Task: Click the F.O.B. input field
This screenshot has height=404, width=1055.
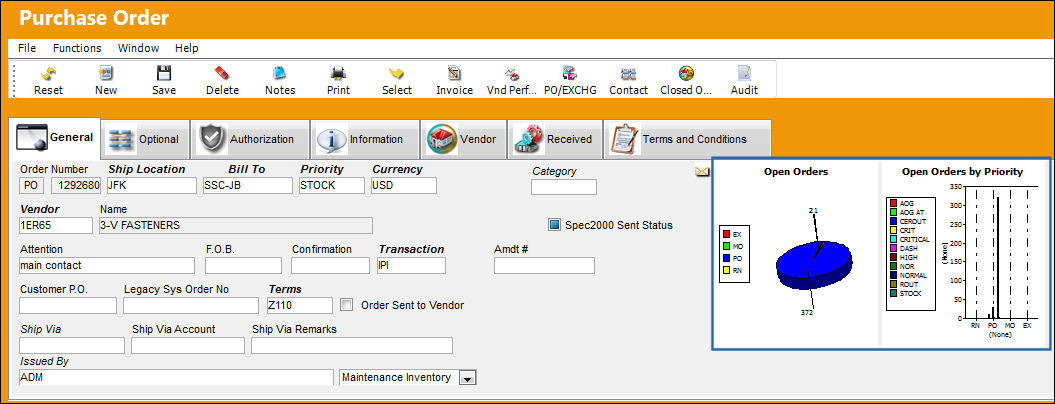Action: pyautogui.click(x=244, y=265)
